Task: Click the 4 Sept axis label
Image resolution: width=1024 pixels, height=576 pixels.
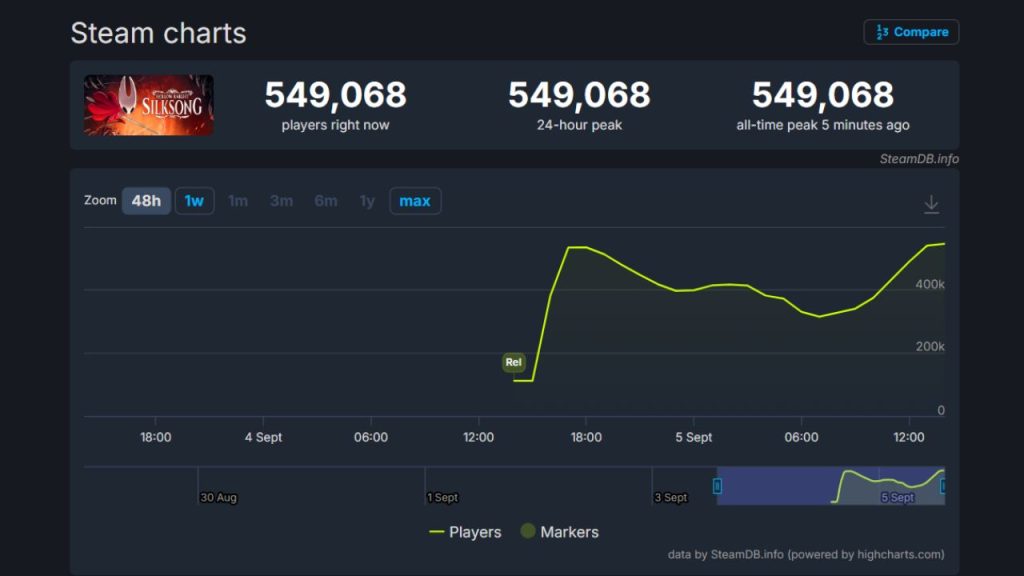Action: pyautogui.click(x=263, y=437)
